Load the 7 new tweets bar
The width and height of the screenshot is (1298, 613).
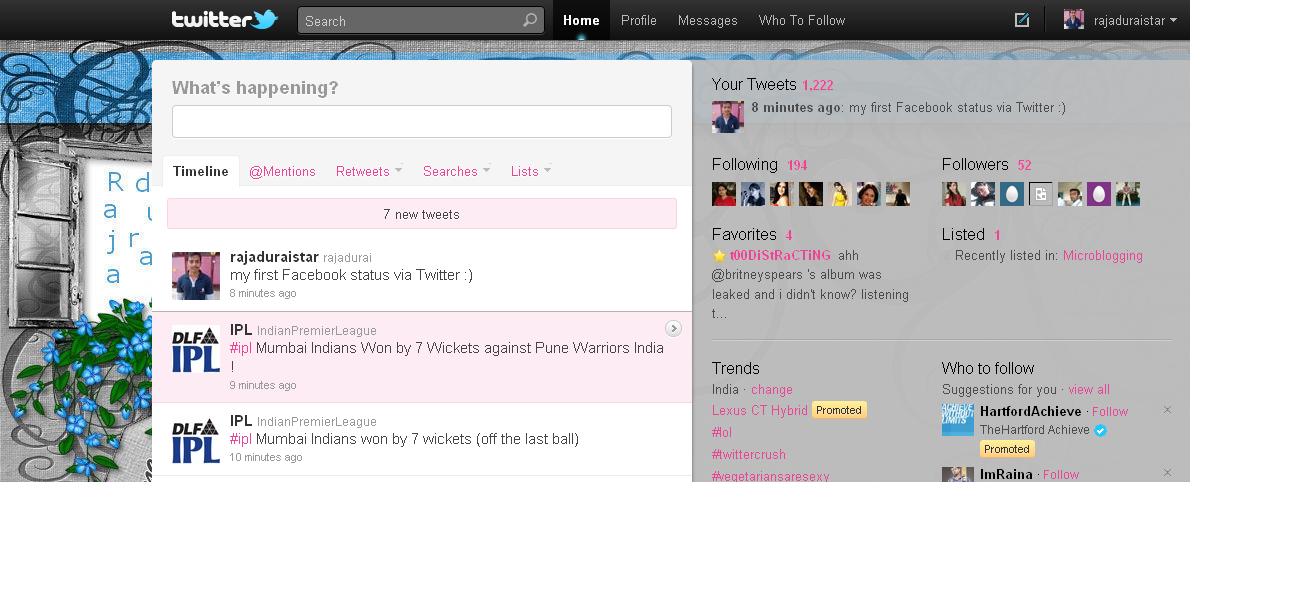[x=421, y=214]
